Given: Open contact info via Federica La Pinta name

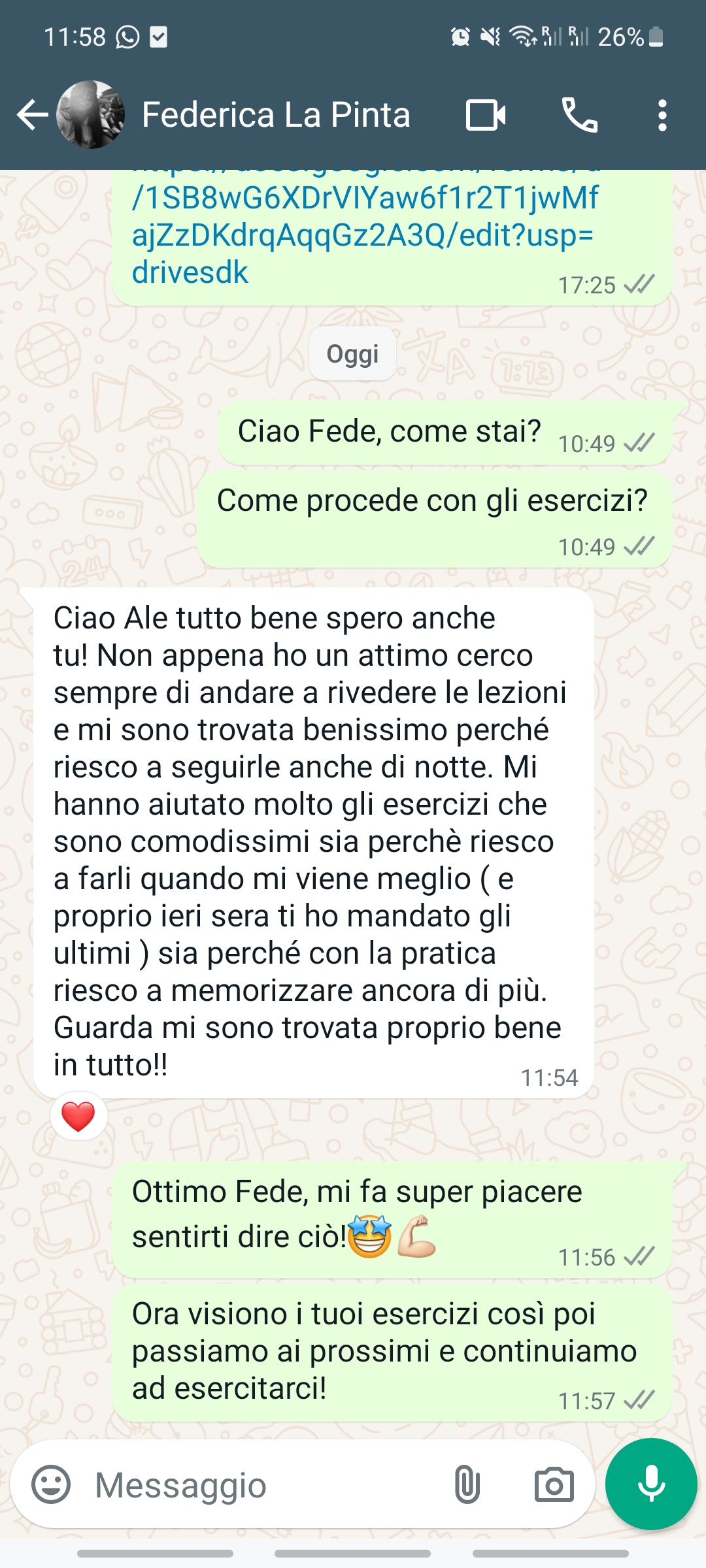Looking at the screenshot, I should click(x=276, y=115).
